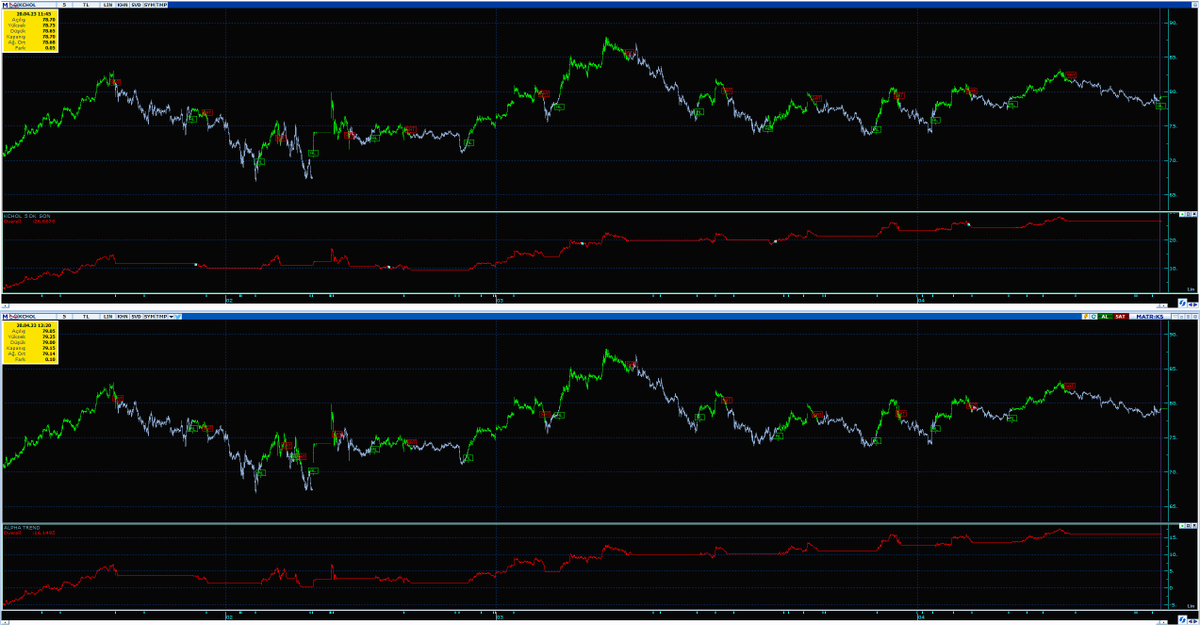Click the green settings dot on the ALPHA TREND panel

1182,524
